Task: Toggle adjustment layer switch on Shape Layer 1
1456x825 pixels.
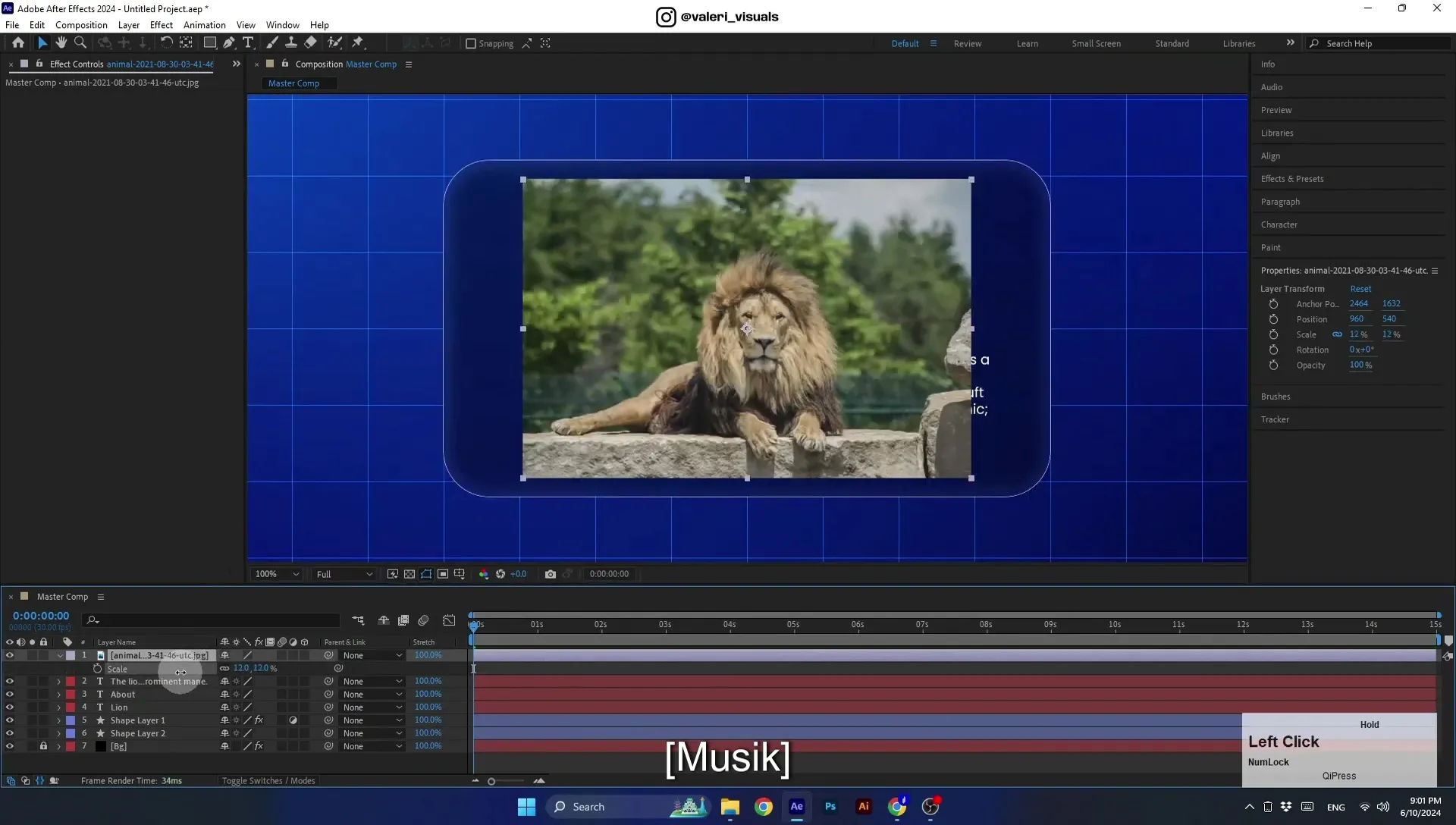Action: pos(293,720)
